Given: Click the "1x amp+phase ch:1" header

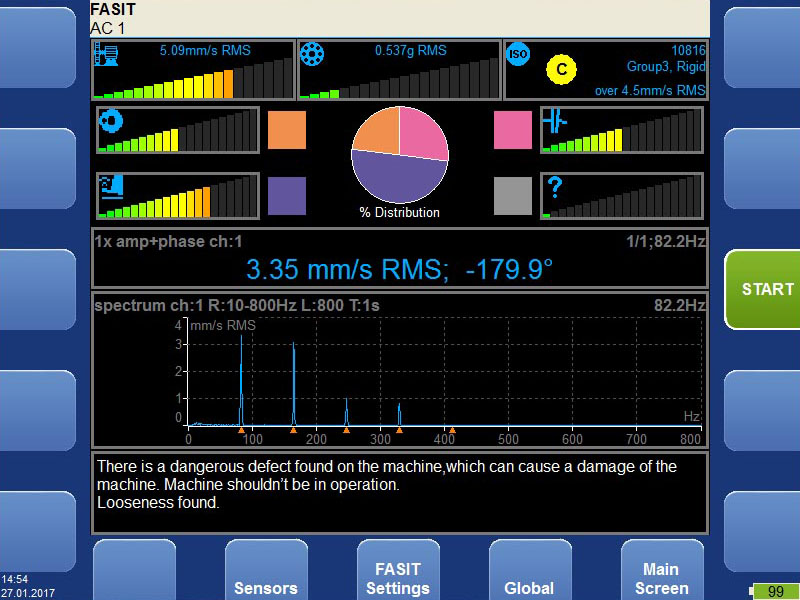Looking at the screenshot, I should click(168, 241).
